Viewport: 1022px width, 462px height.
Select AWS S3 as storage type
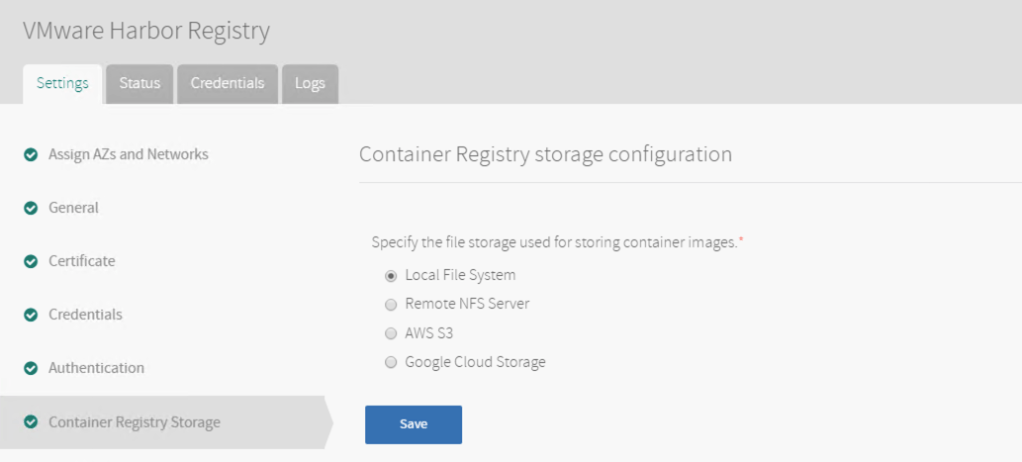391,333
